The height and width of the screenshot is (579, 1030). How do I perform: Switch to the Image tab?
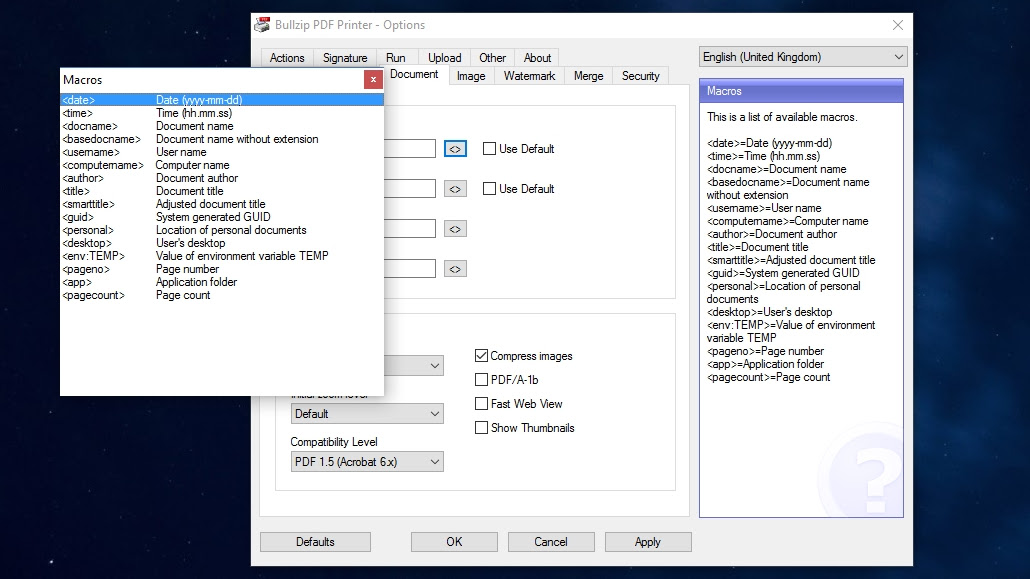tap(471, 76)
